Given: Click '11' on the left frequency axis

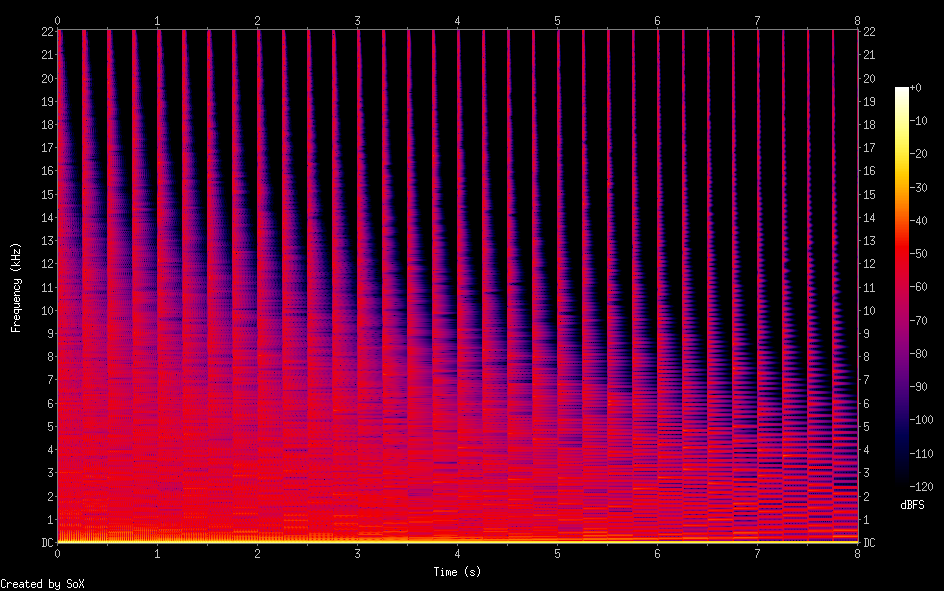Looking at the screenshot, I should [48, 288].
